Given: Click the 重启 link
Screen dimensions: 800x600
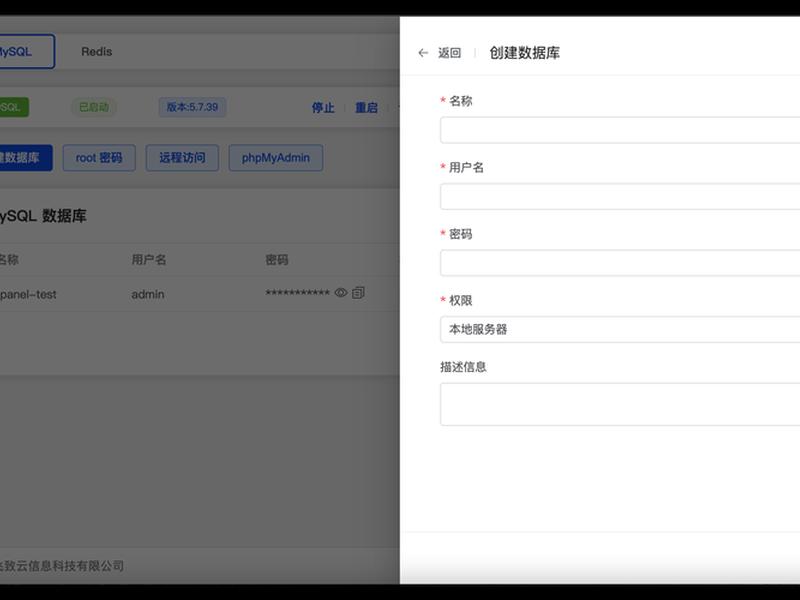Looking at the screenshot, I should pos(366,108).
